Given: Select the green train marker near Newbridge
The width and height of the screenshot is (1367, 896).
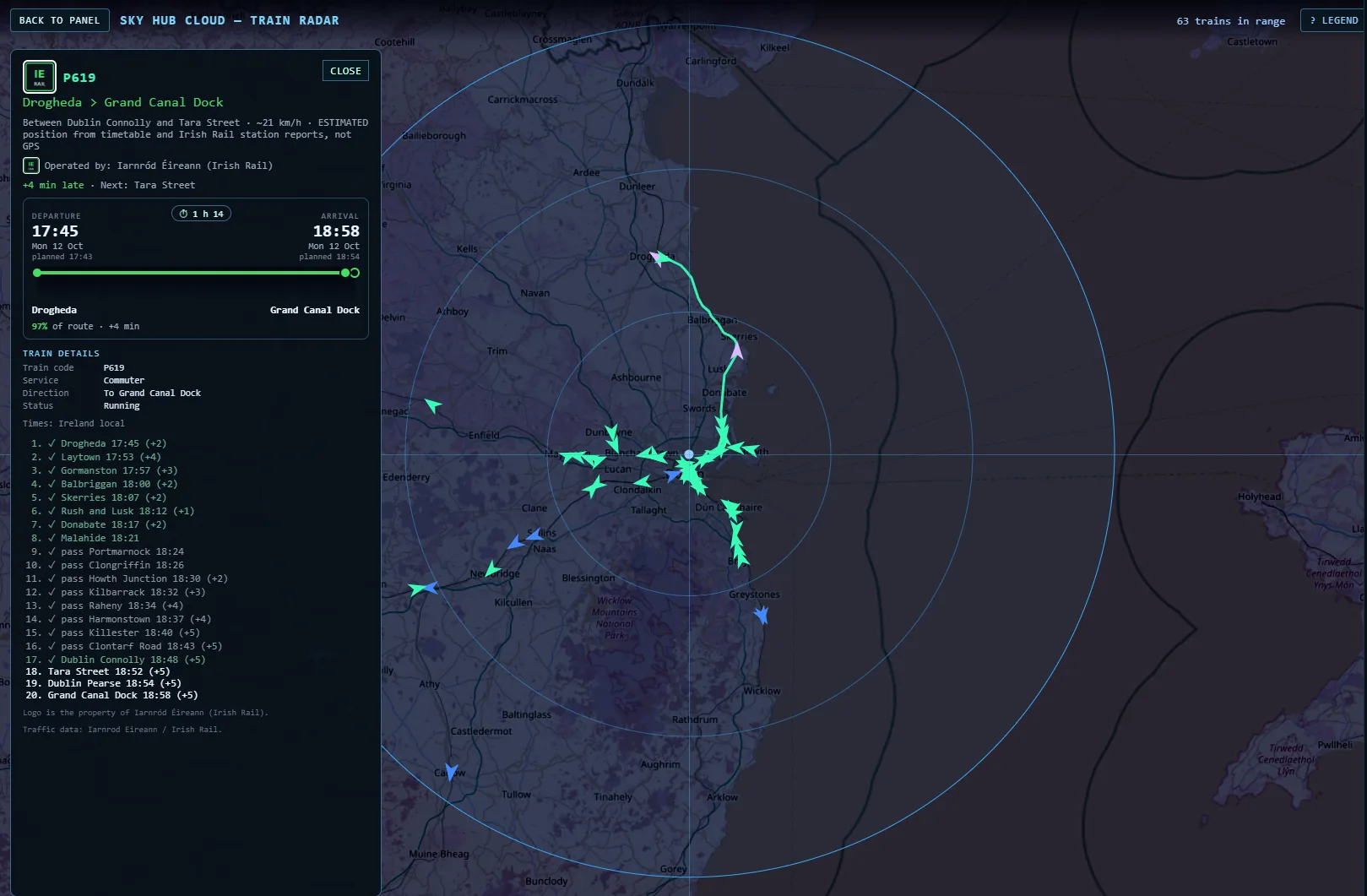Looking at the screenshot, I should pos(491,568).
